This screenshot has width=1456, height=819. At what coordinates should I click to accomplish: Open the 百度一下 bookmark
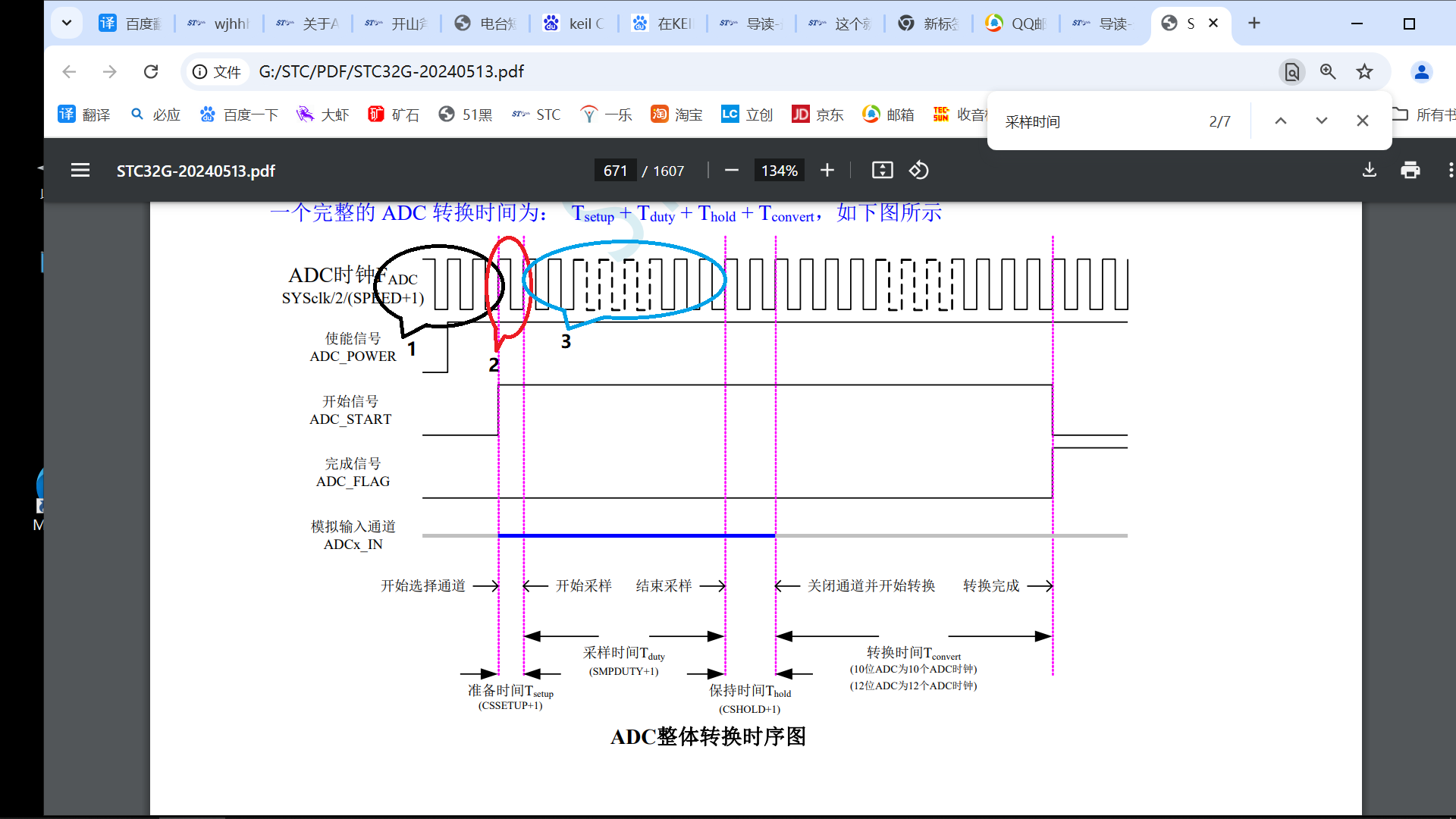point(239,115)
